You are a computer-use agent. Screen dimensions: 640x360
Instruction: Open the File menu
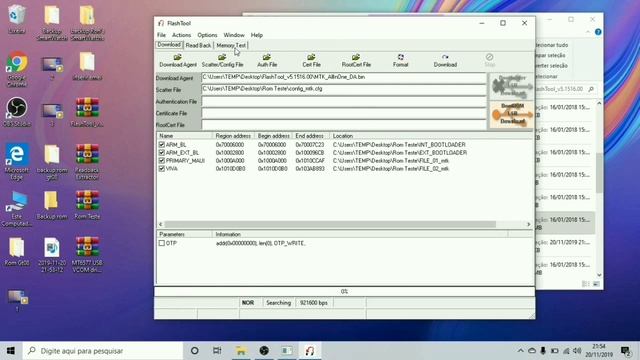pyautogui.click(x=161, y=35)
